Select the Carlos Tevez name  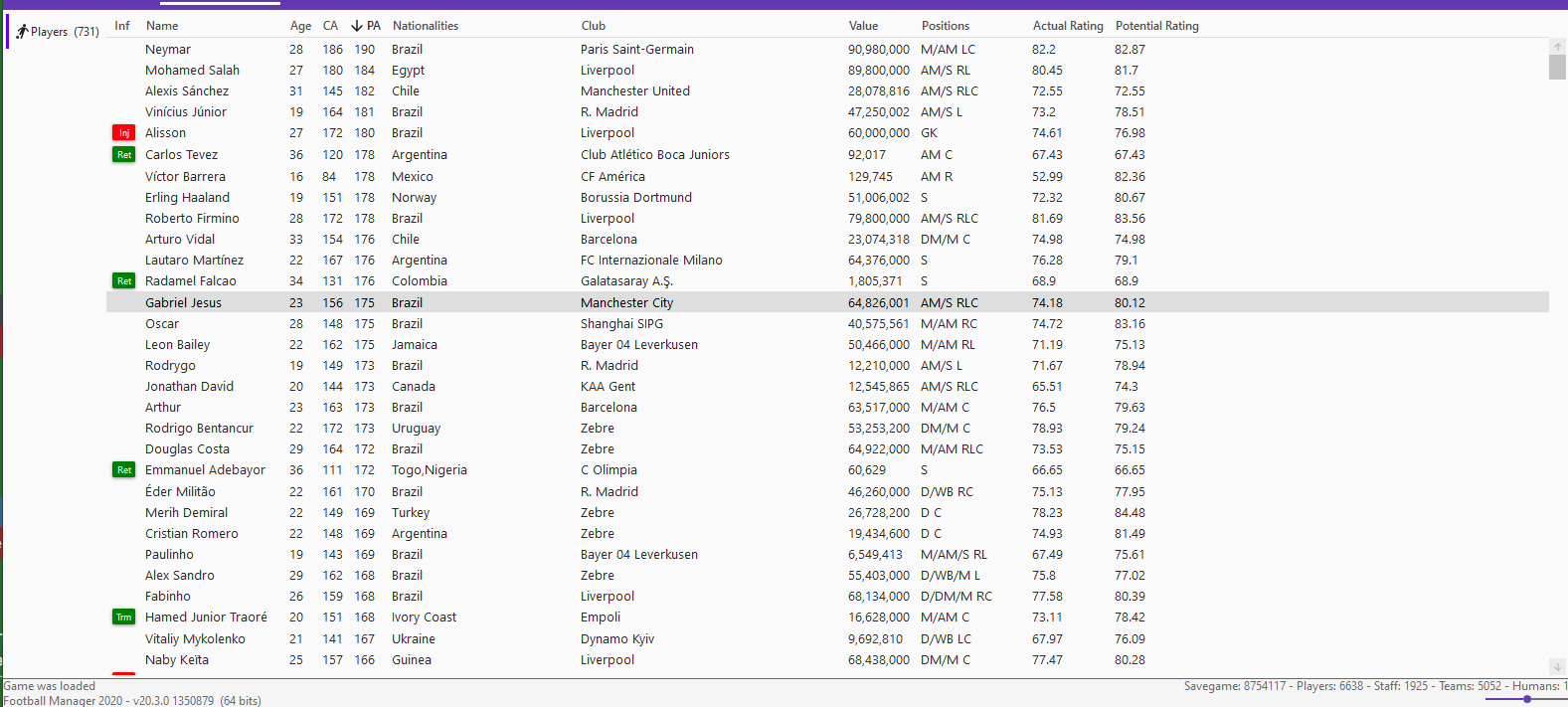(x=181, y=155)
